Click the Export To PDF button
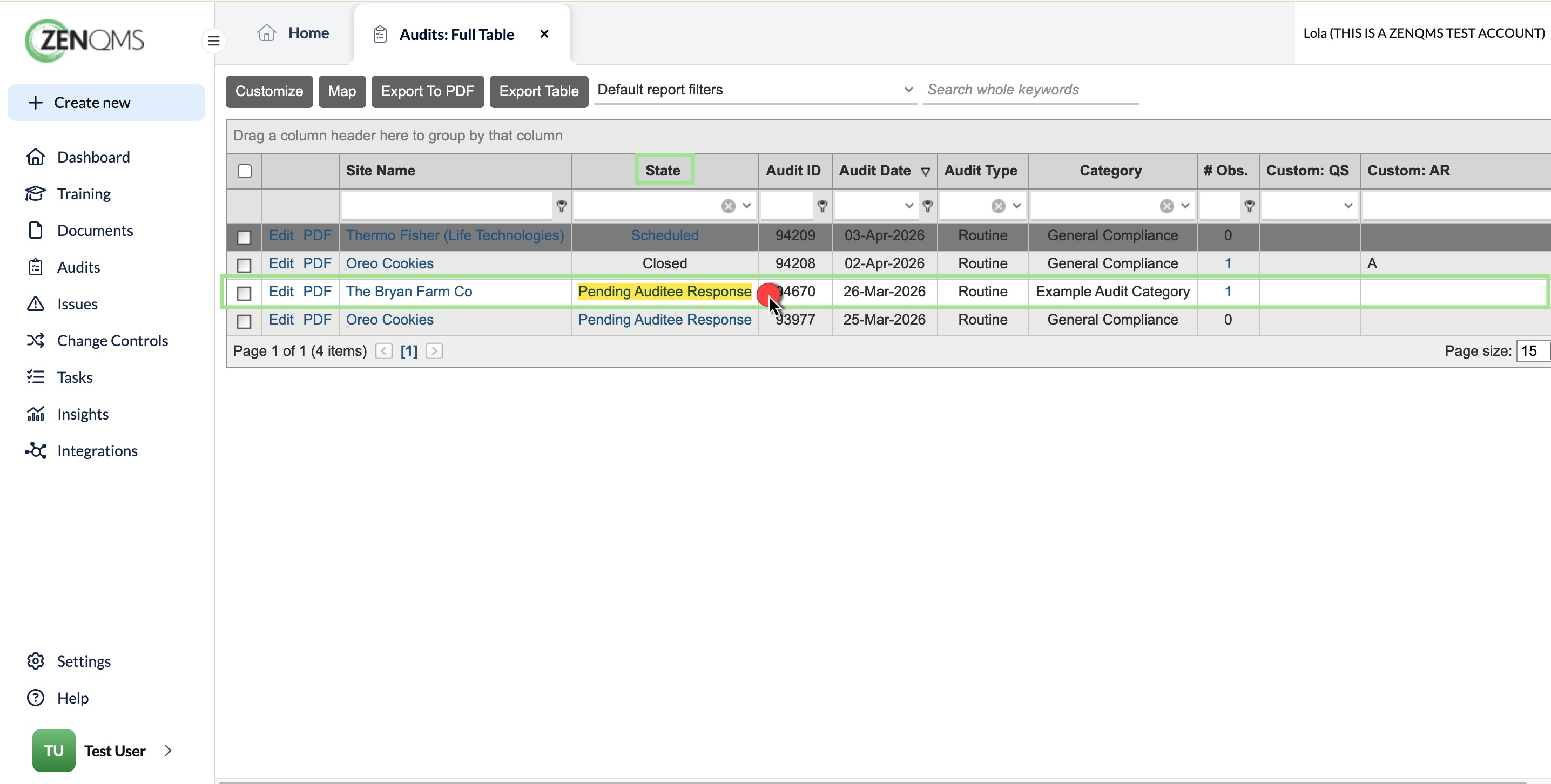This screenshot has height=784, width=1551. (428, 92)
